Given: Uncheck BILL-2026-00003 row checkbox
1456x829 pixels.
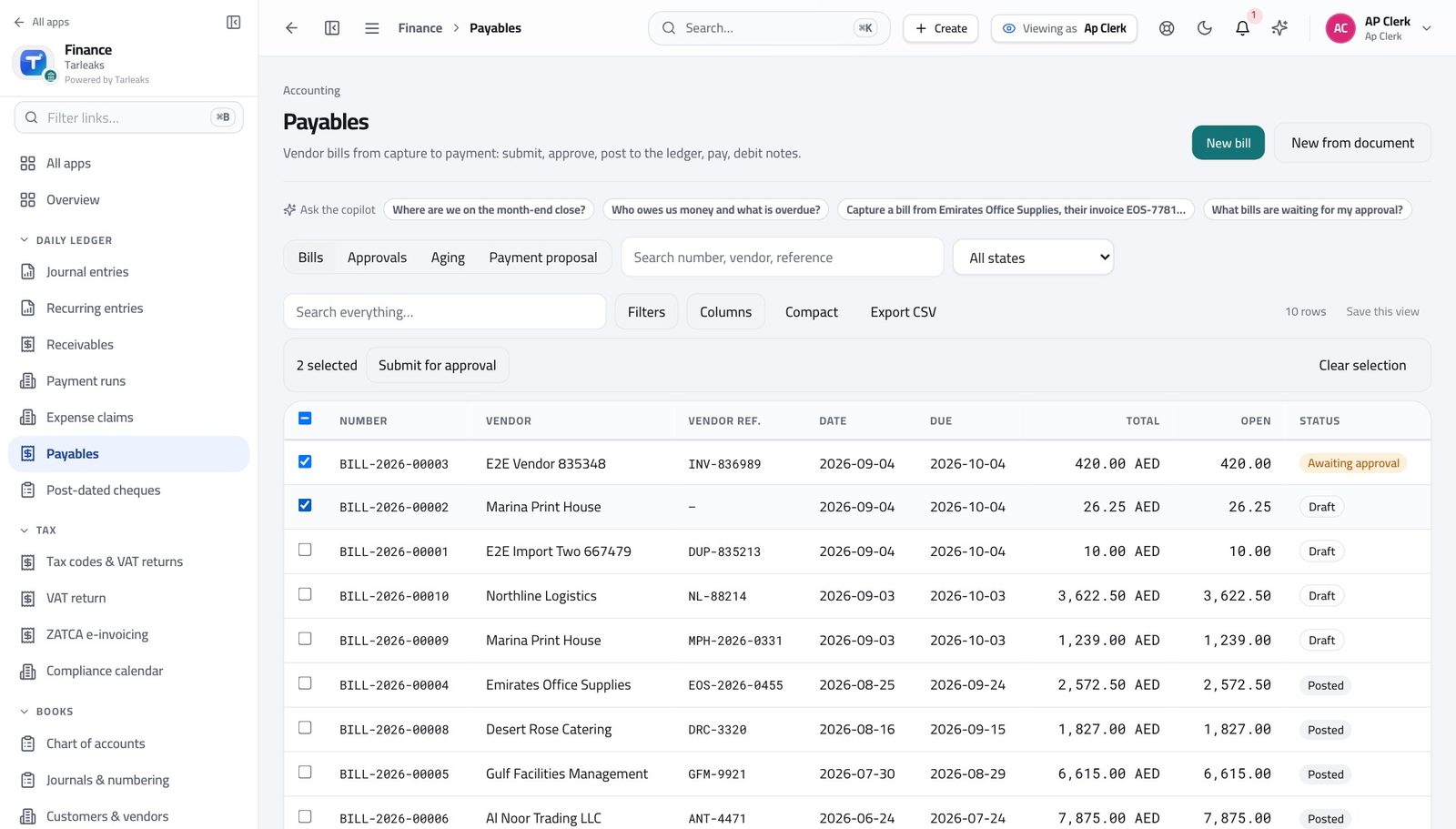Looking at the screenshot, I should tap(305, 461).
